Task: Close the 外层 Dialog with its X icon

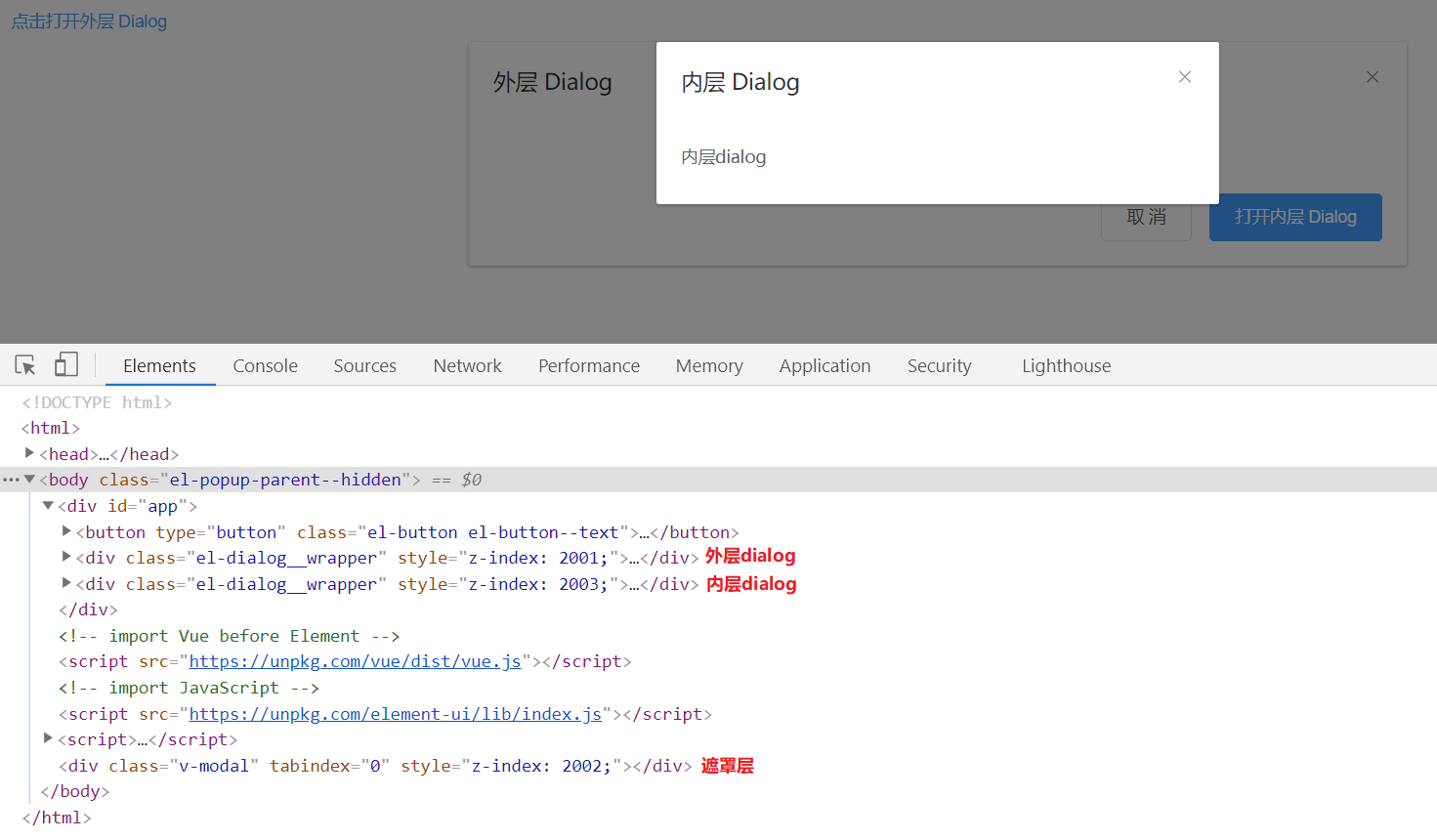Action: (x=1372, y=76)
